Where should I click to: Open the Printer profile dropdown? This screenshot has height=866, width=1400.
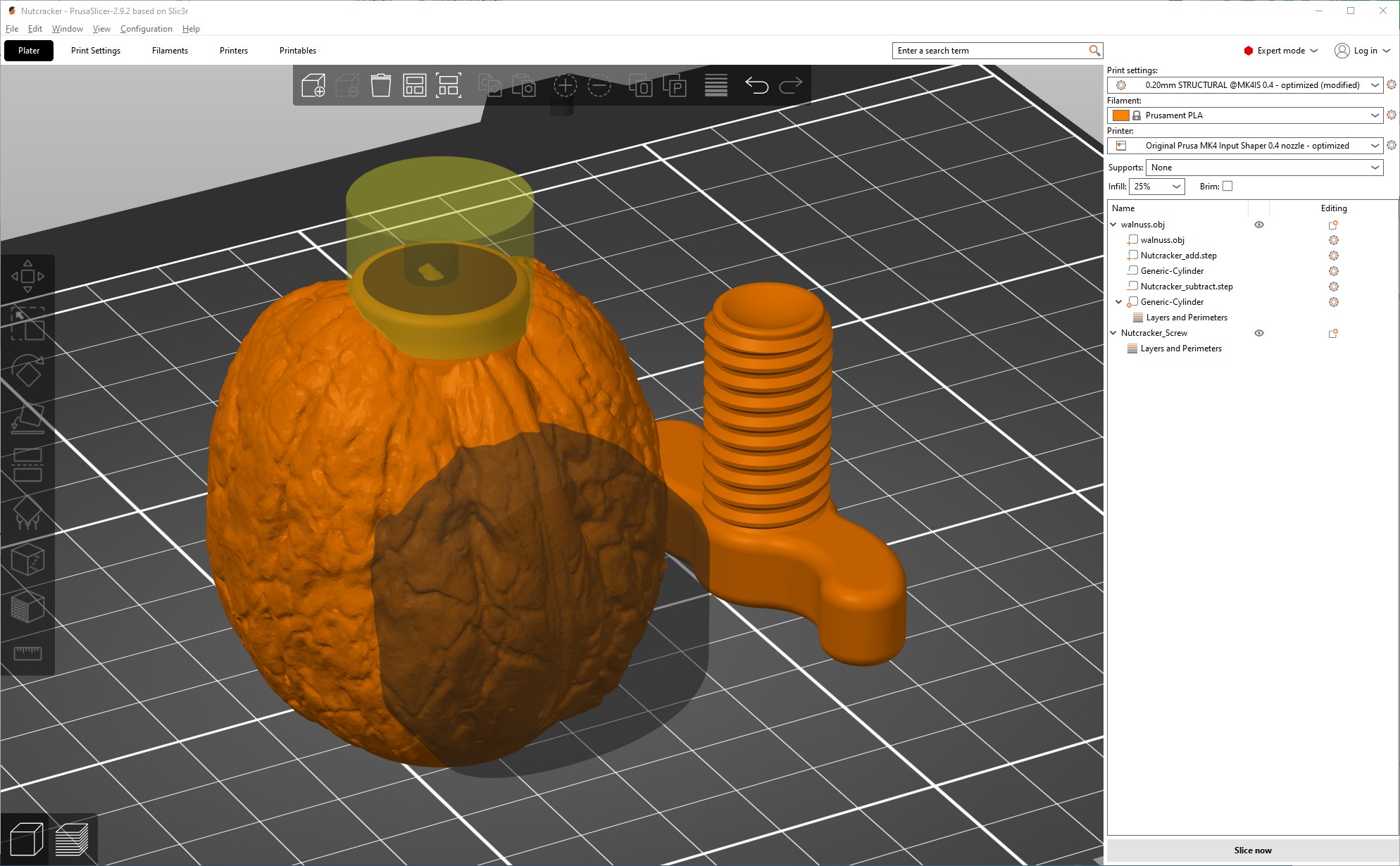coord(1244,146)
